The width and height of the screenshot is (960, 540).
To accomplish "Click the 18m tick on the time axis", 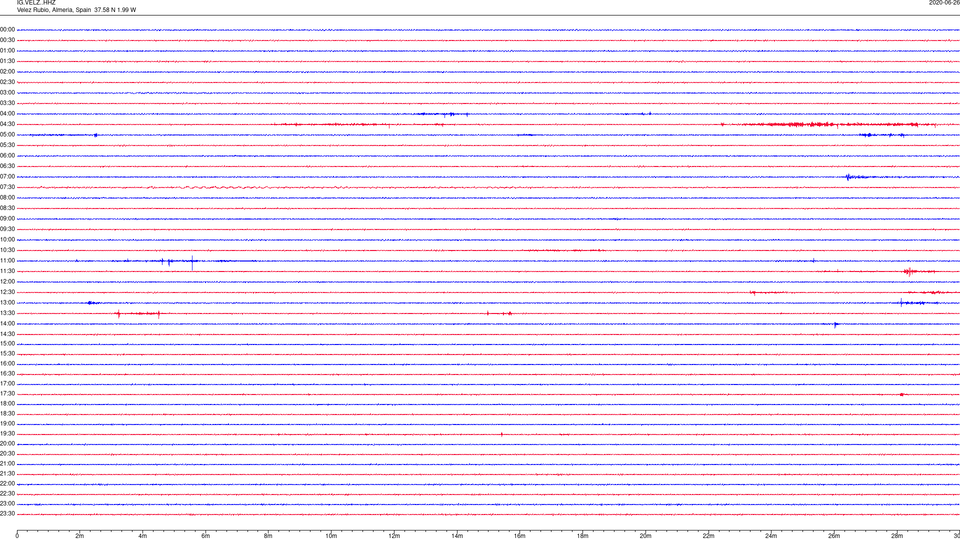I will 583,536.
